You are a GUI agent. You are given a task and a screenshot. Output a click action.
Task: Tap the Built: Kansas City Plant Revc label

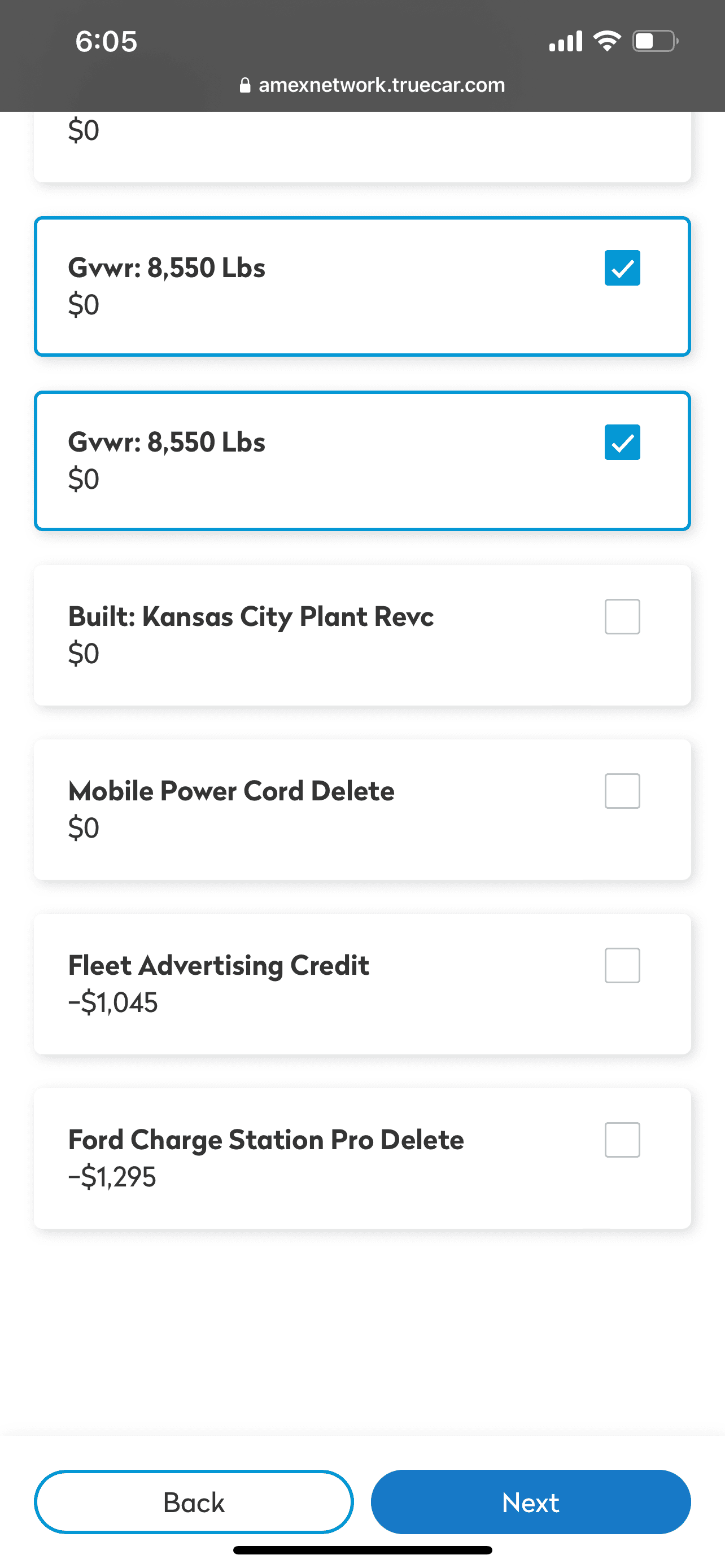pyautogui.click(x=251, y=617)
